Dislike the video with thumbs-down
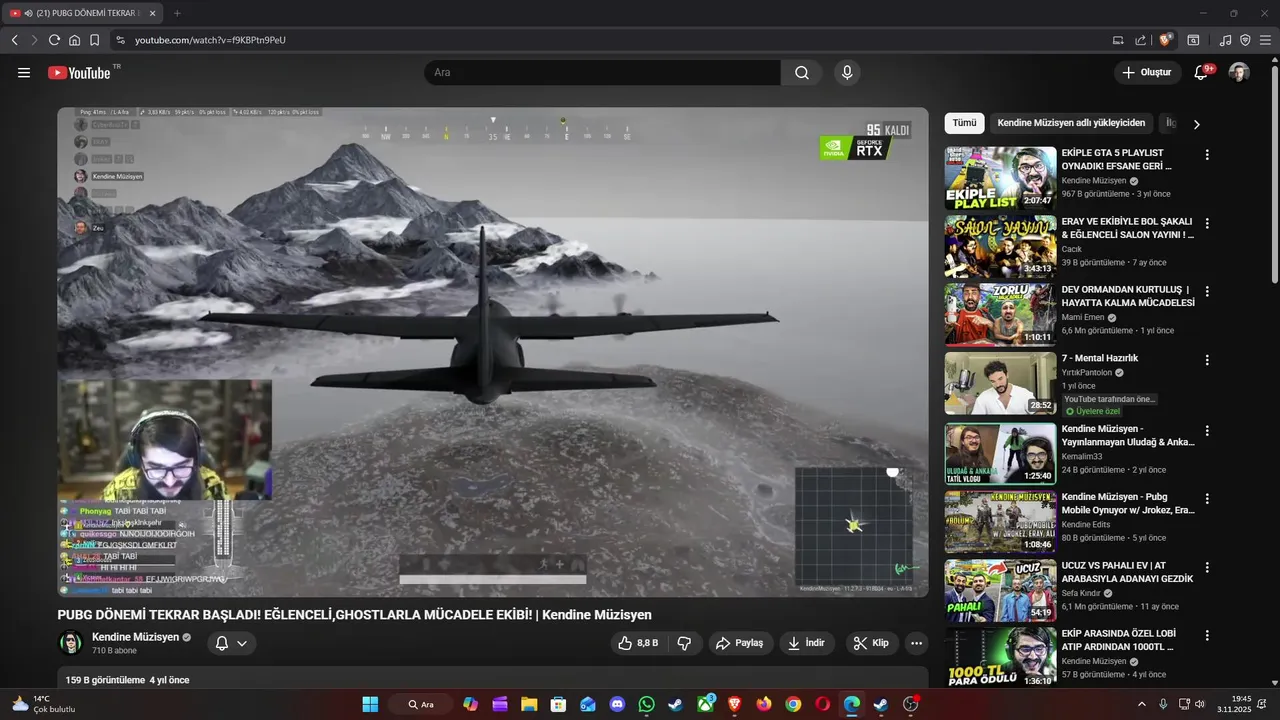 684,643
